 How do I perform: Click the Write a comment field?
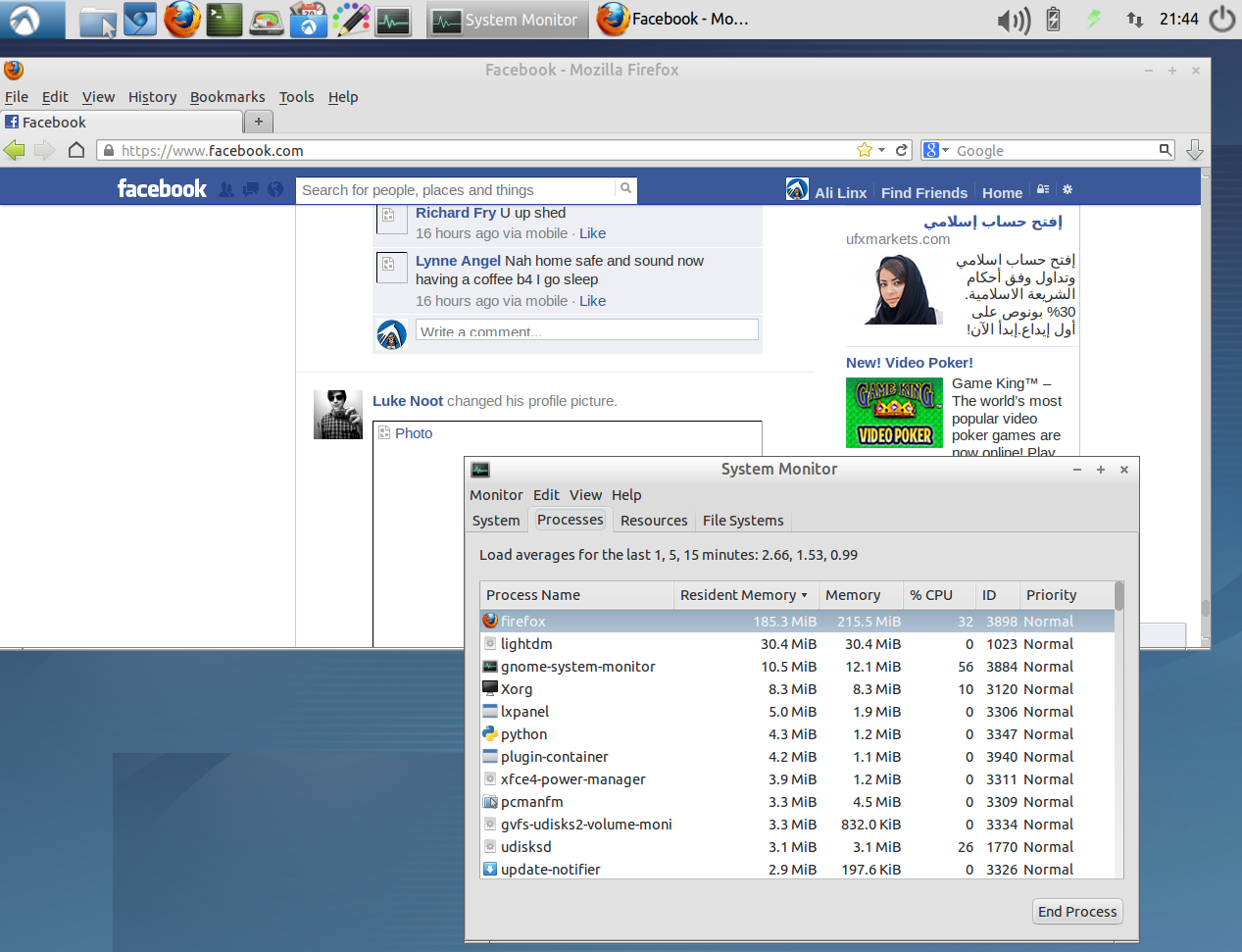587,330
